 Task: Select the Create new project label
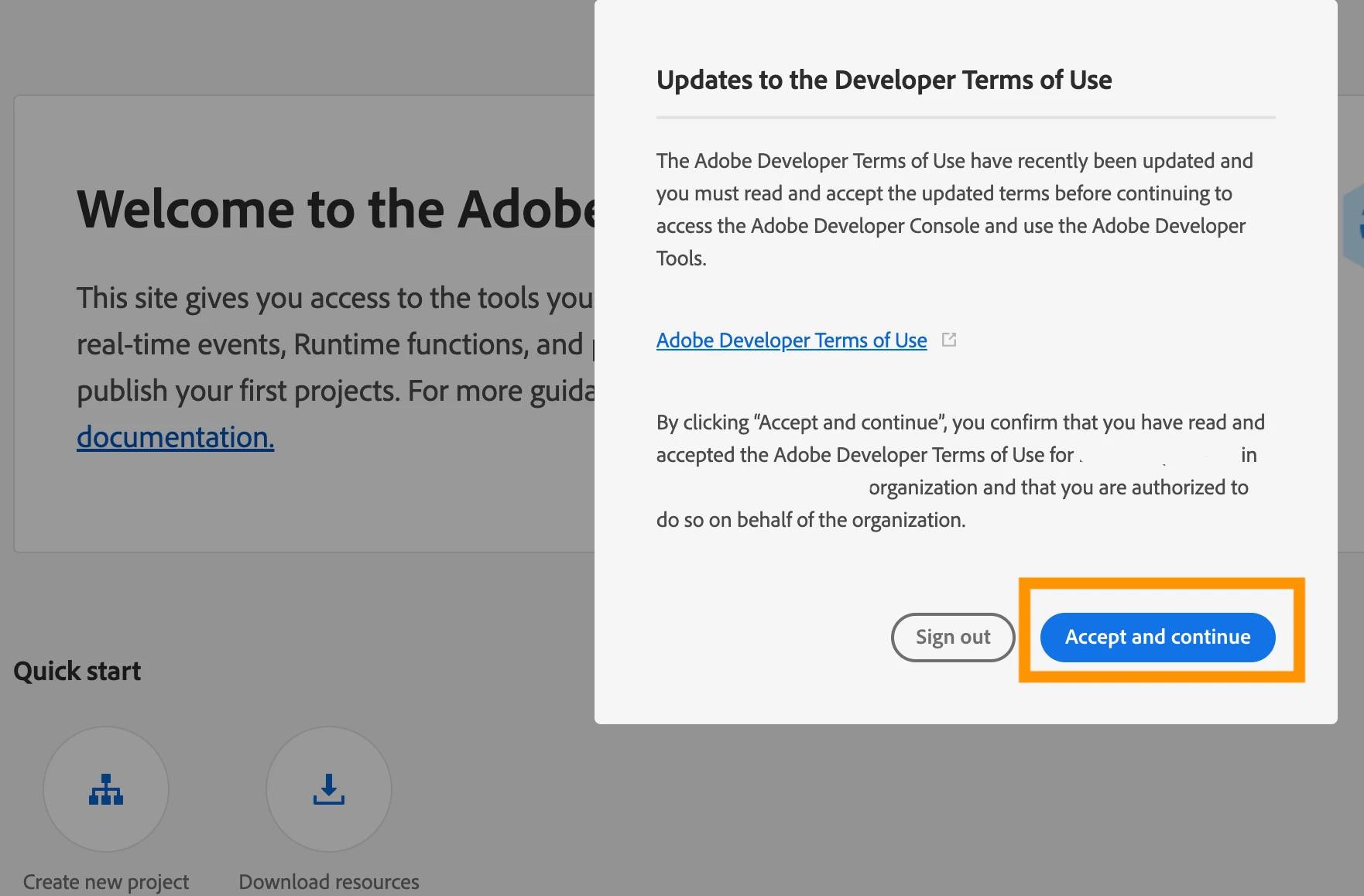106,881
